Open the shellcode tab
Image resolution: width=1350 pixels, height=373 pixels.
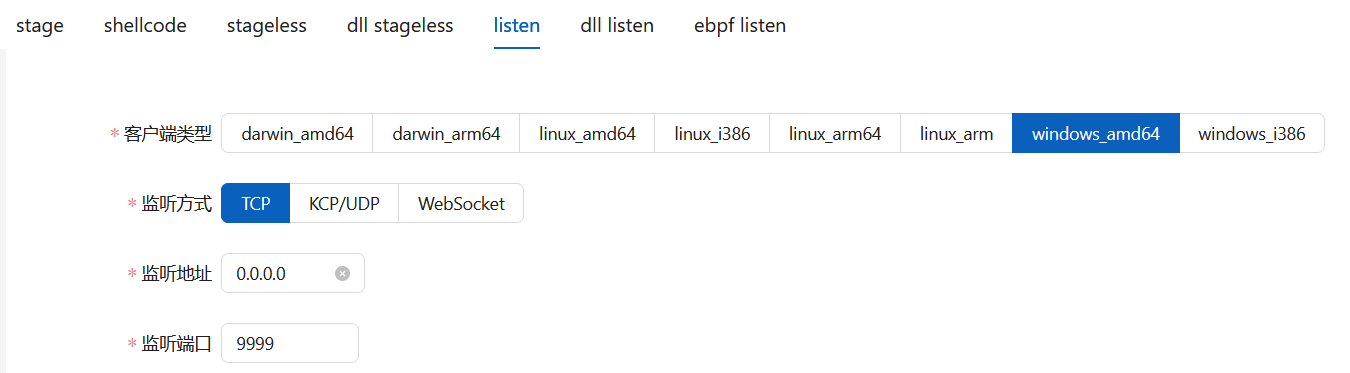145,25
